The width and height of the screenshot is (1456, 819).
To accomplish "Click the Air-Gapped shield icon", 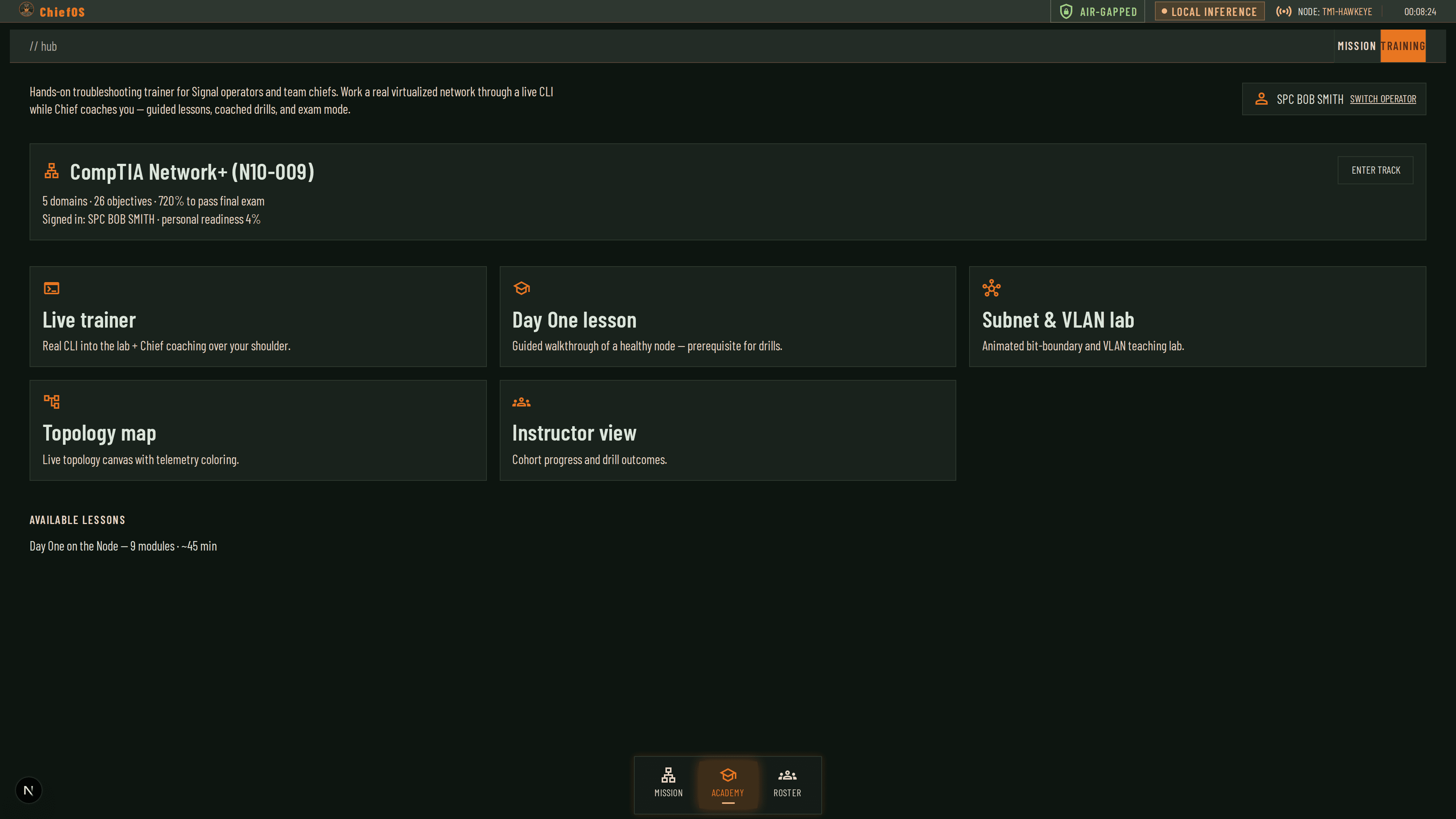I will (1066, 11).
